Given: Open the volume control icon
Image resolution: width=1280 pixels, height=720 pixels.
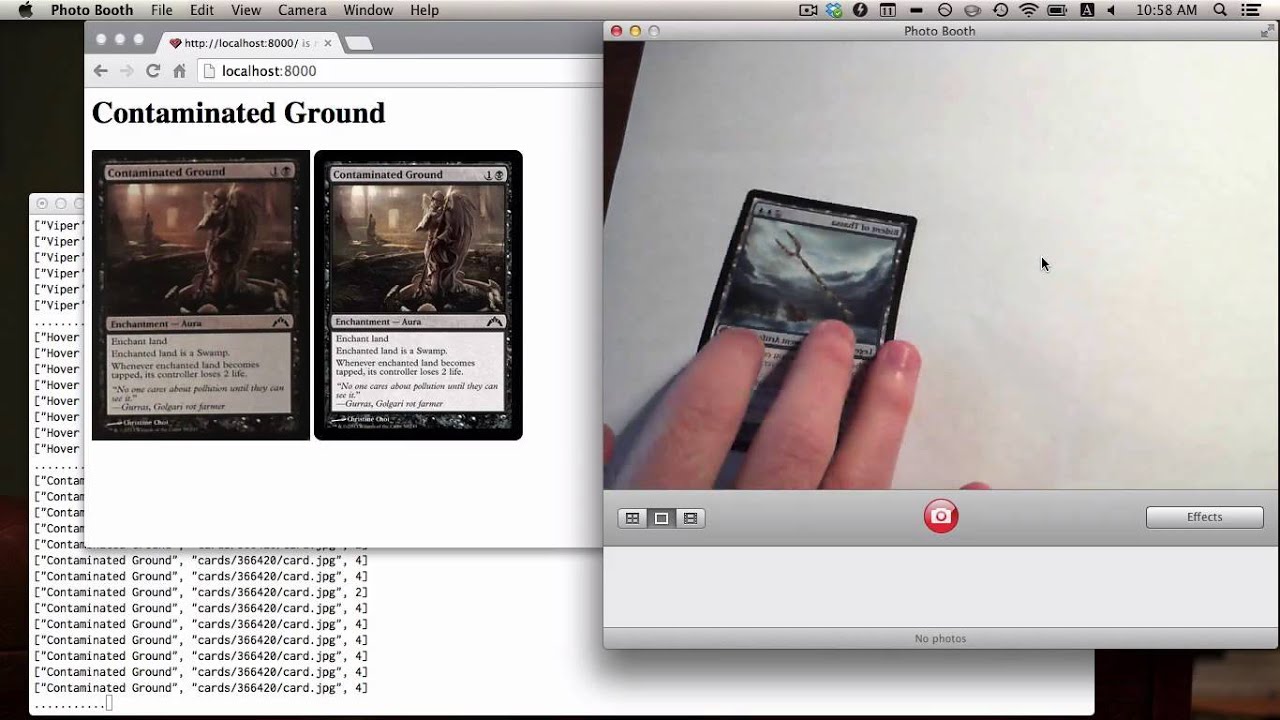Looking at the screenshot, I should click(1113, 10).
